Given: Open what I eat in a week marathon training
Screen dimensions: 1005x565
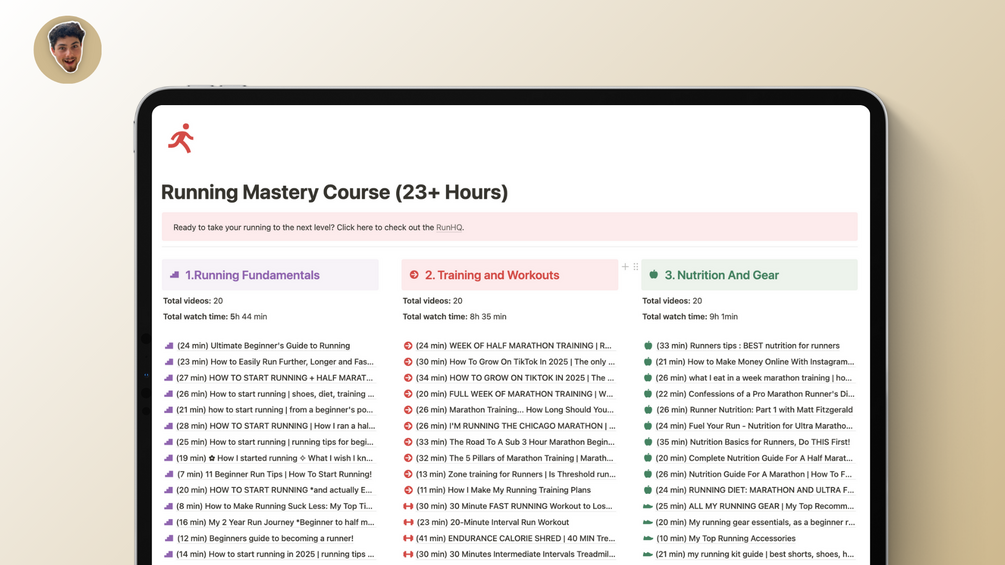Looking at the screenshot, I should [x=754, y=378].
